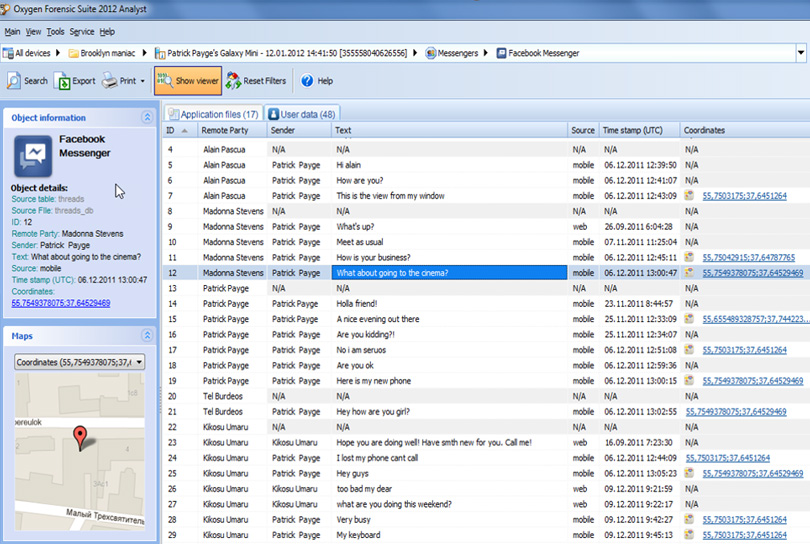Click the large Facebook Messenger icon
The height and width of the screenshot is (544, 810).
33,156
